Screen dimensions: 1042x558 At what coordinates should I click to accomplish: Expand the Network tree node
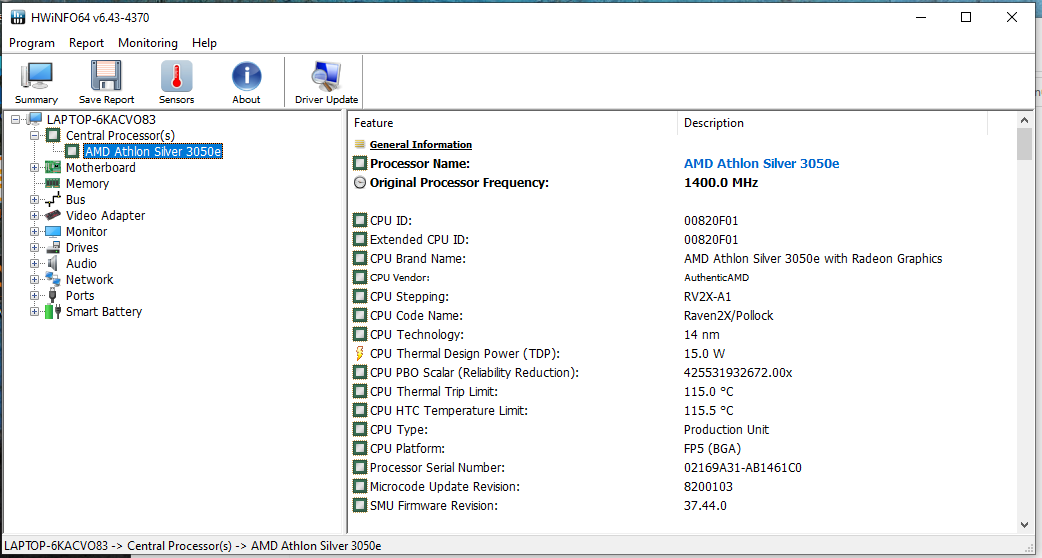pyautogui.click(x=35, y=279)
